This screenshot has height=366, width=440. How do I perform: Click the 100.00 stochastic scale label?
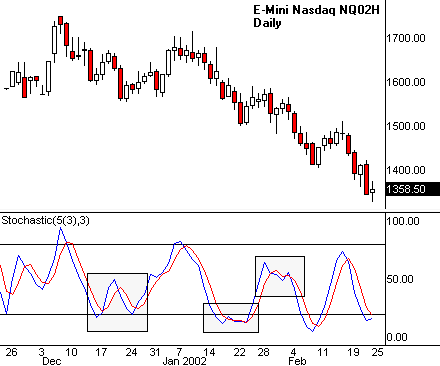(x=403, y=221)
